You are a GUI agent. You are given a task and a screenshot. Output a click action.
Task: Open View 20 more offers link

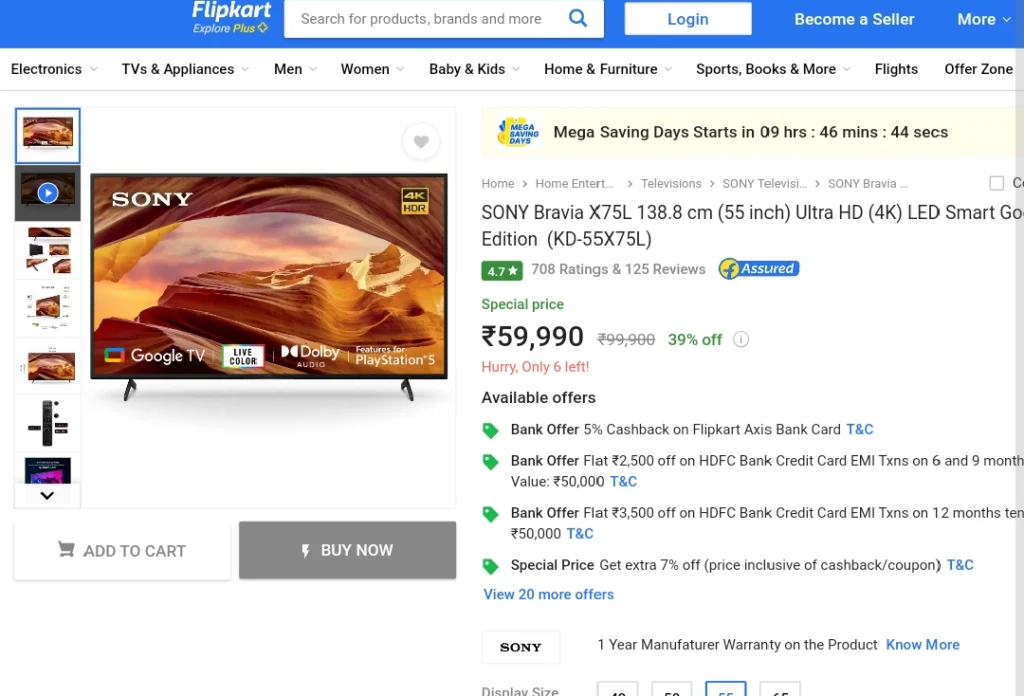(x=549, y=595)
